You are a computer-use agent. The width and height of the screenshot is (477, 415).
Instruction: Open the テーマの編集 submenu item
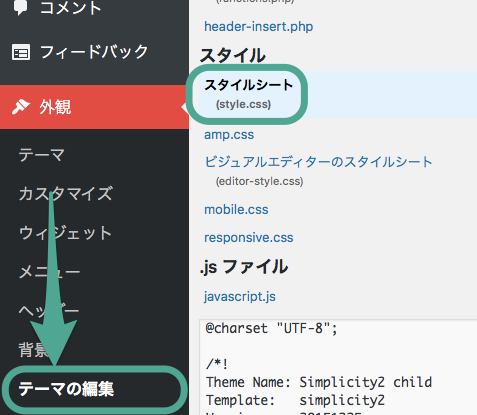tap(66, 389)
